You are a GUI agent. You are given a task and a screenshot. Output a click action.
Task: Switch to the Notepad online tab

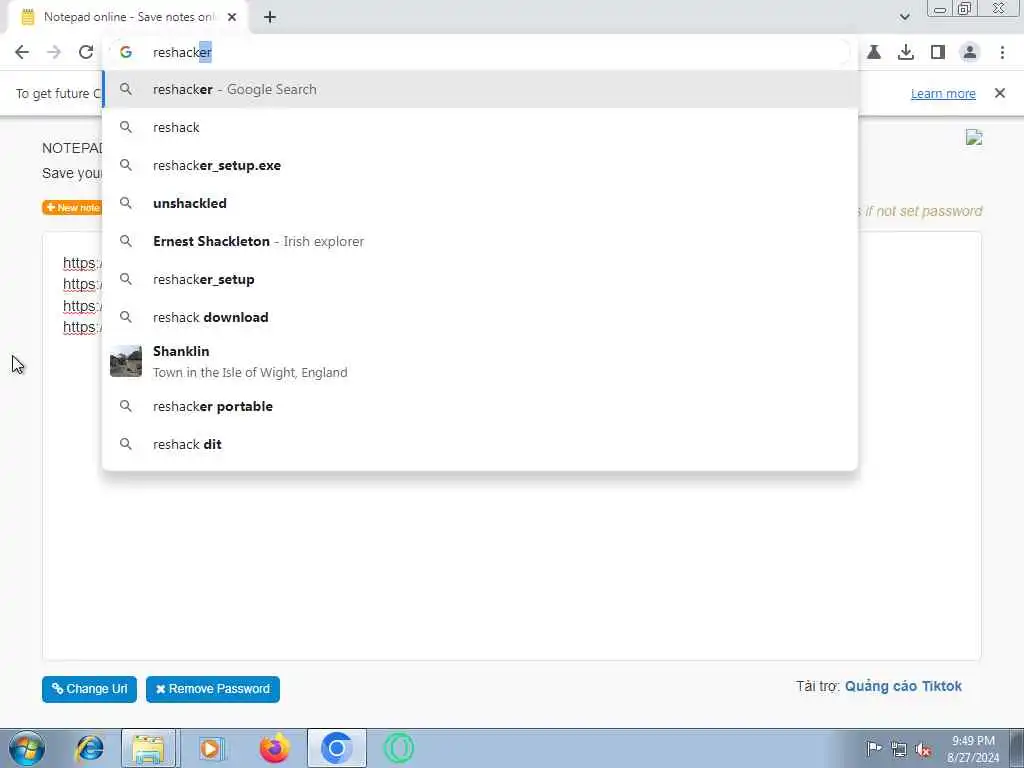coord(129,17)
